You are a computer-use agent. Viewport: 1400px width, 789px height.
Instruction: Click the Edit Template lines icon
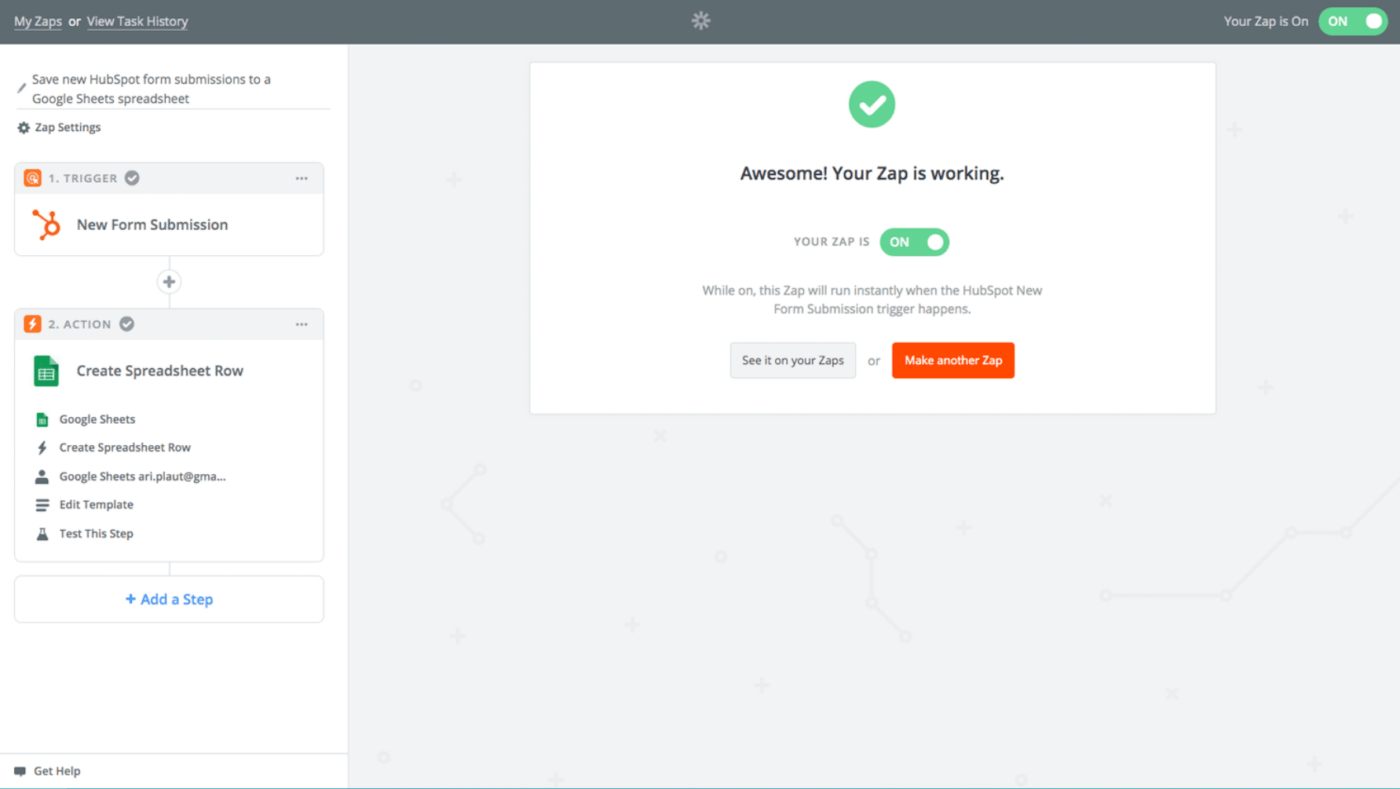coord(42,505)
